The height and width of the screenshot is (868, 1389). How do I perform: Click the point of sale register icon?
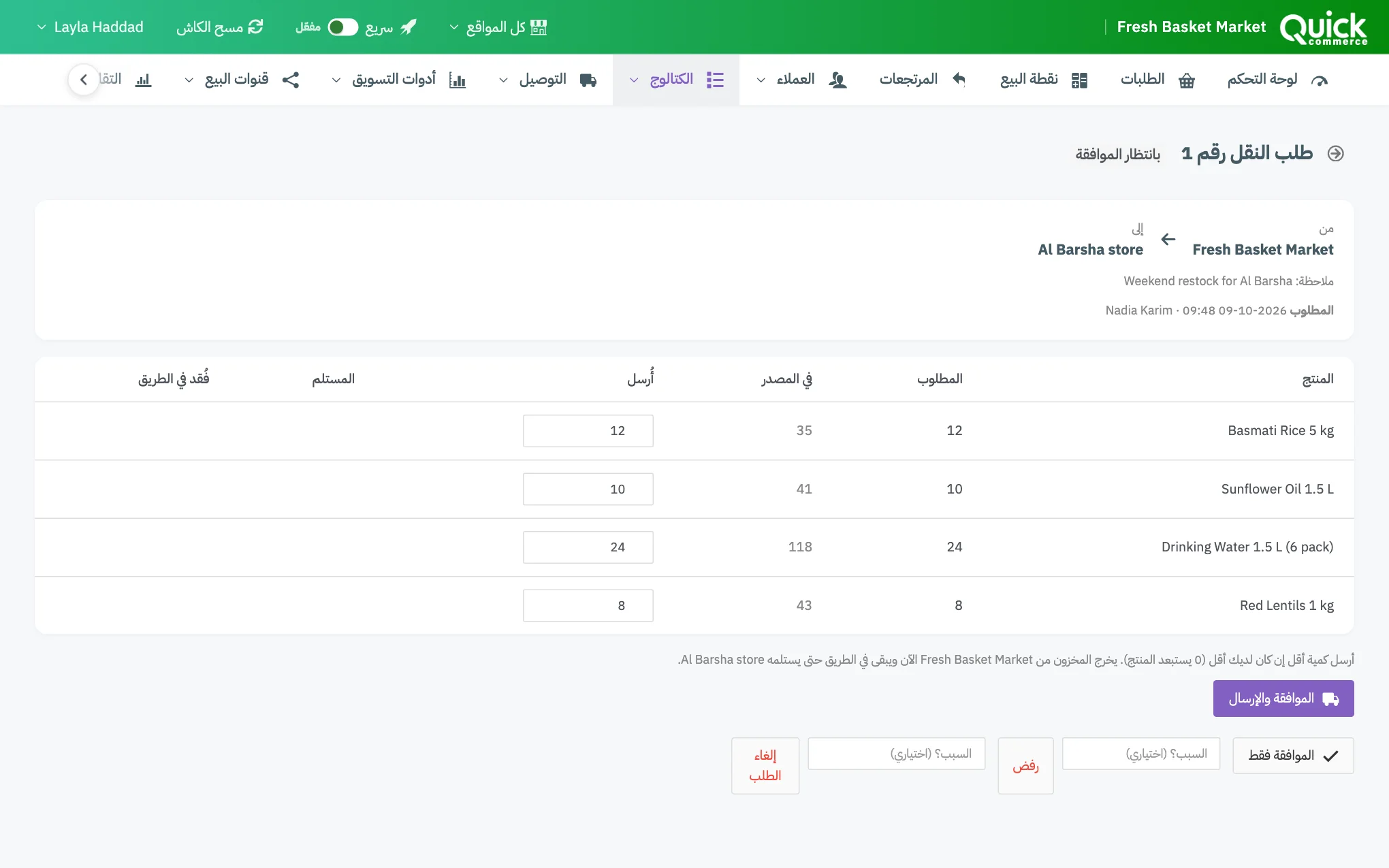click(x=1079, y=80)
